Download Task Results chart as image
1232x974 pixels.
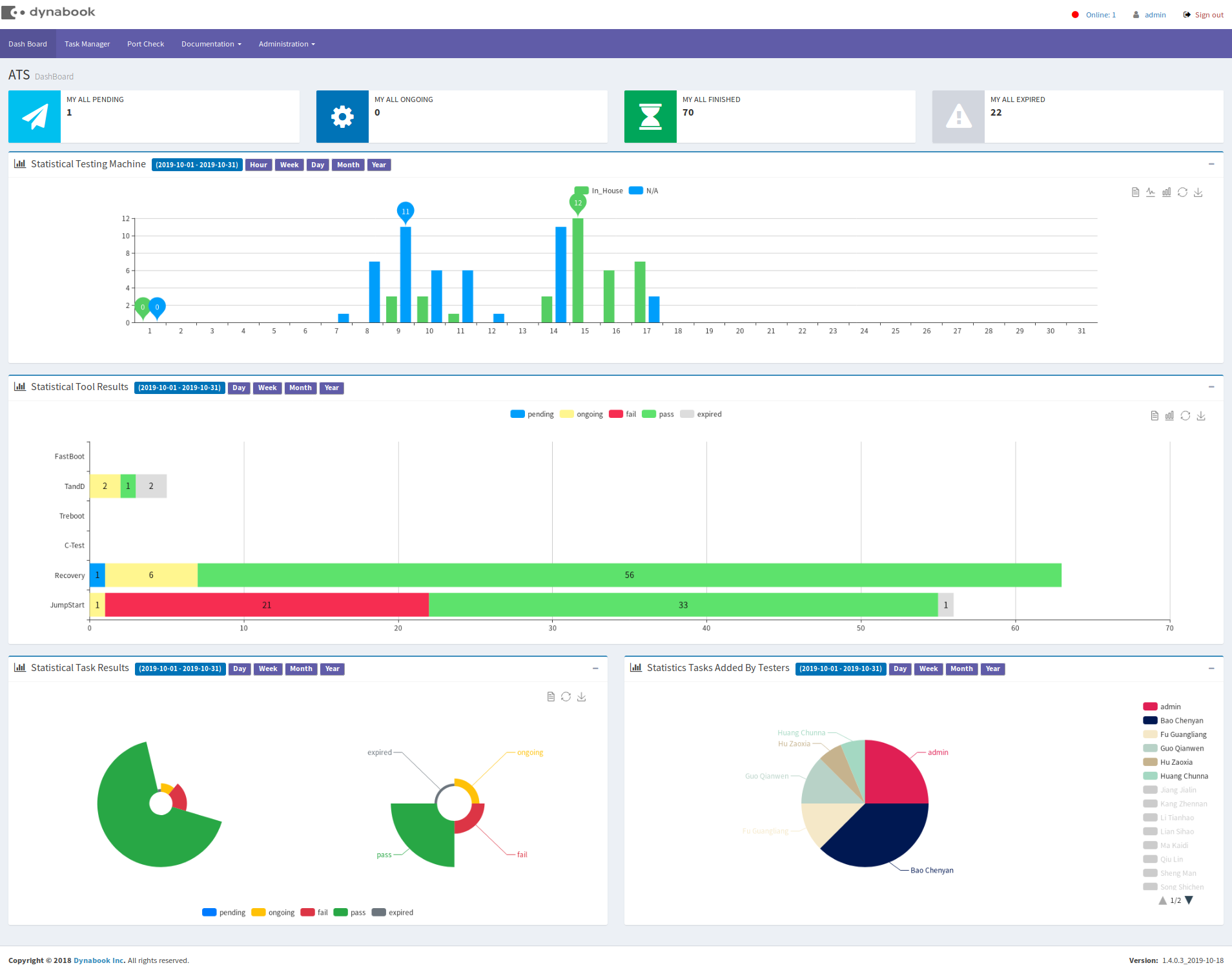coord(582,697)
